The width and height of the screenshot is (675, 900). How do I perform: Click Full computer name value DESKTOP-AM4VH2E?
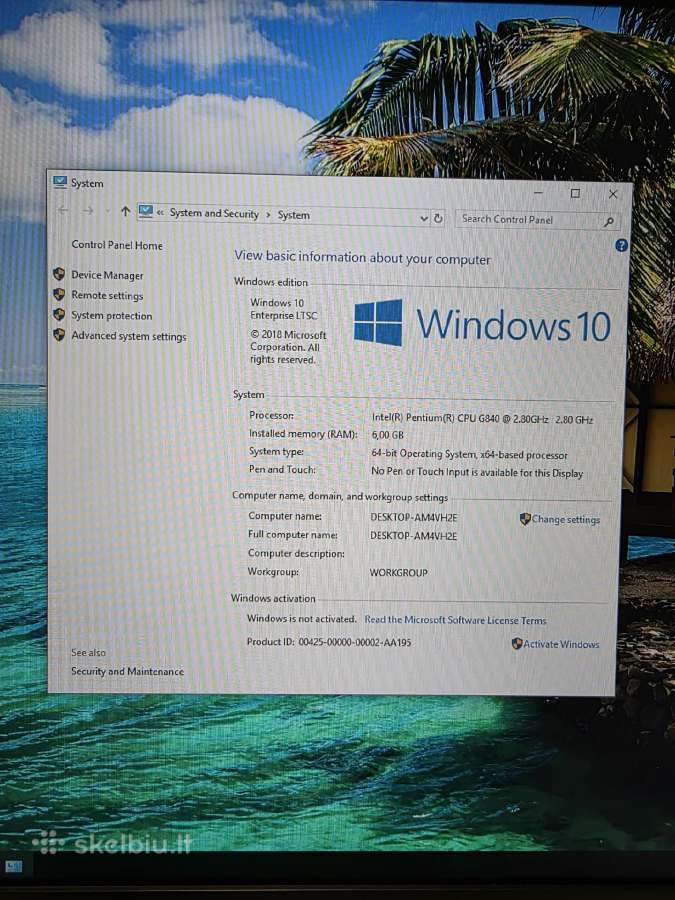pyautogui.click(x=413, y=536)
